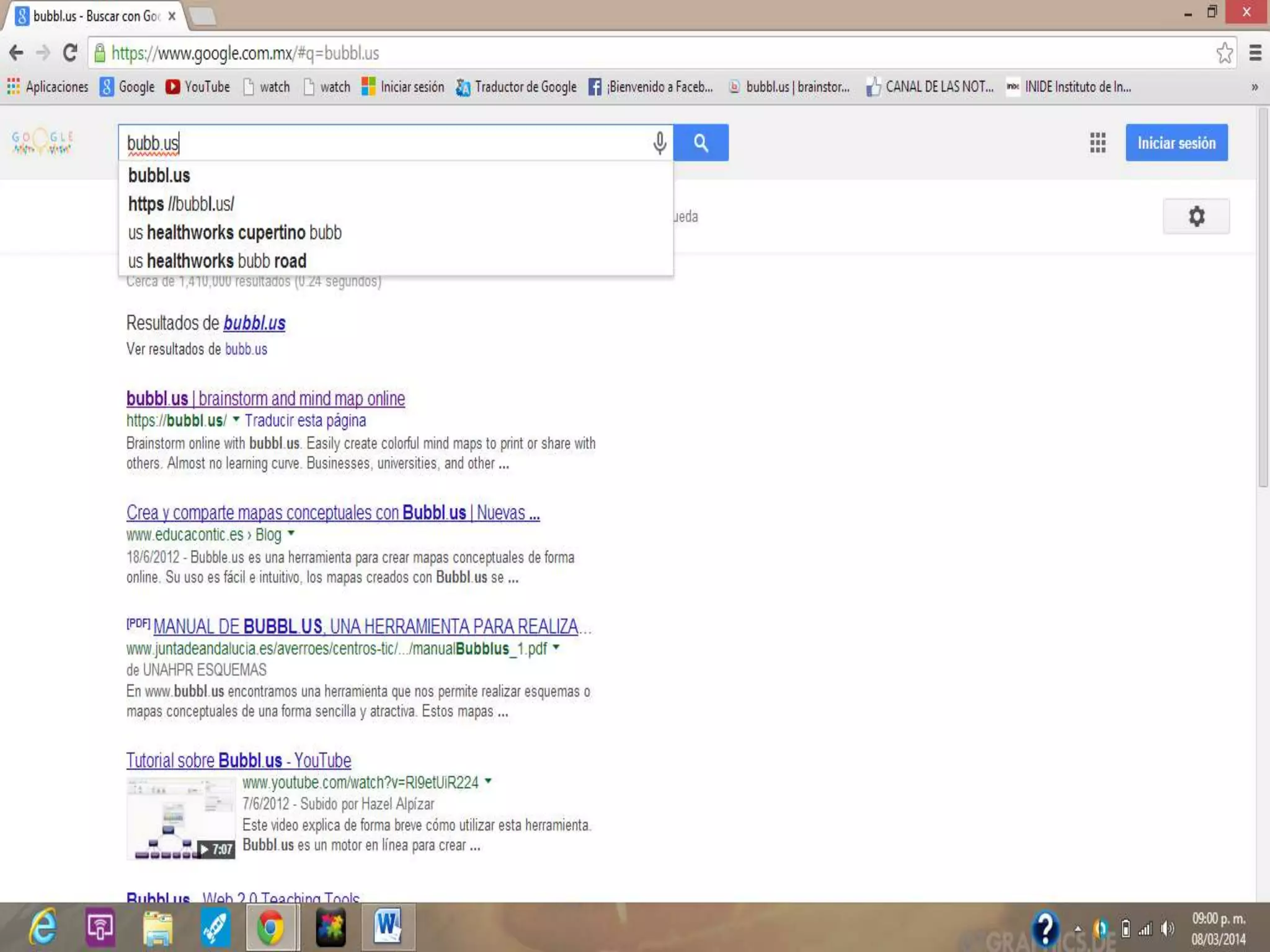Expand the arrow next to https://bubbl.us/

click(236, 420)
